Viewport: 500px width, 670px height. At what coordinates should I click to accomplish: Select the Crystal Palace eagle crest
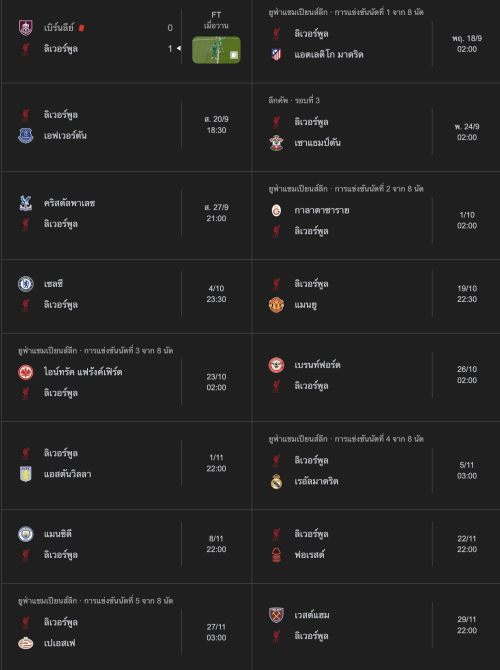26,203
